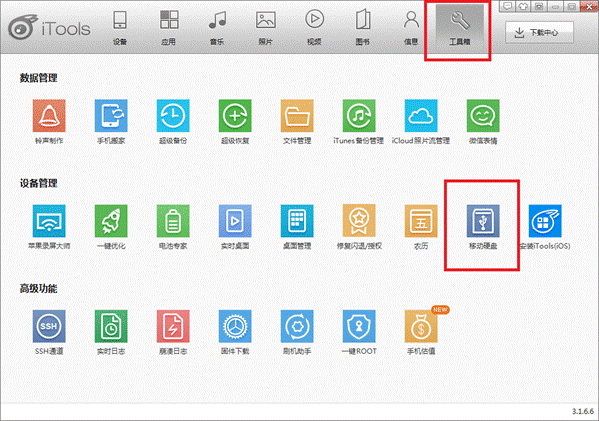Viewport: 599px width, 421px height.
Task: Run 一键优化 one-click optimize
Action: click(x=111, y=221)
